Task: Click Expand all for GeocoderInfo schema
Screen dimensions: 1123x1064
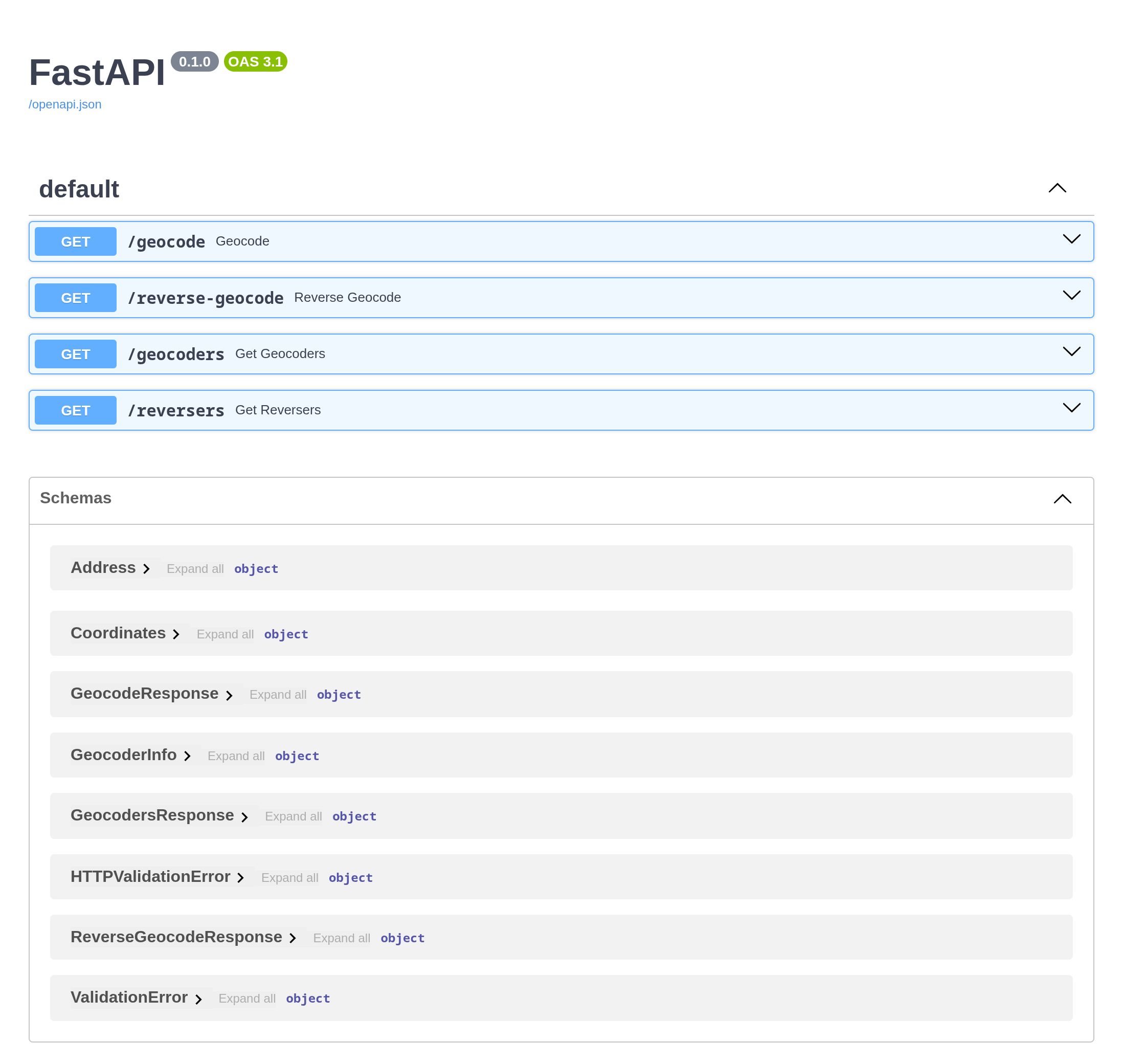Action: tap(236, 756)
